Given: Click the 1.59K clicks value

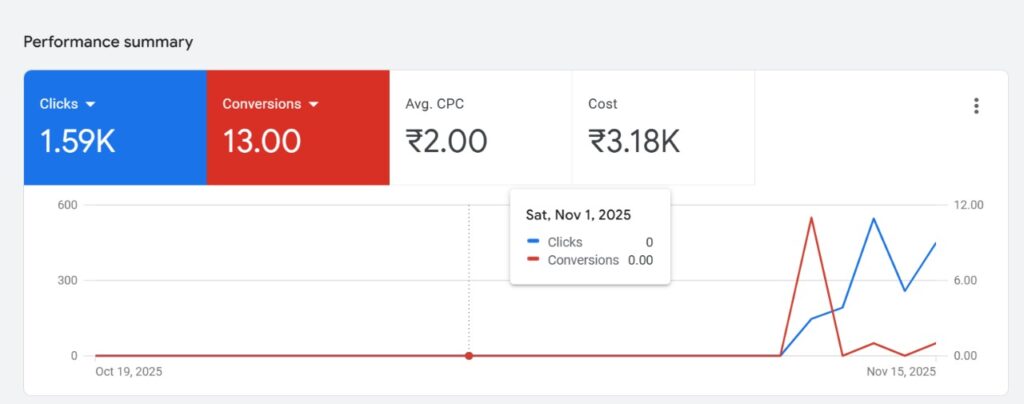Looking at the screenshot, I should [x=78, y=141].
